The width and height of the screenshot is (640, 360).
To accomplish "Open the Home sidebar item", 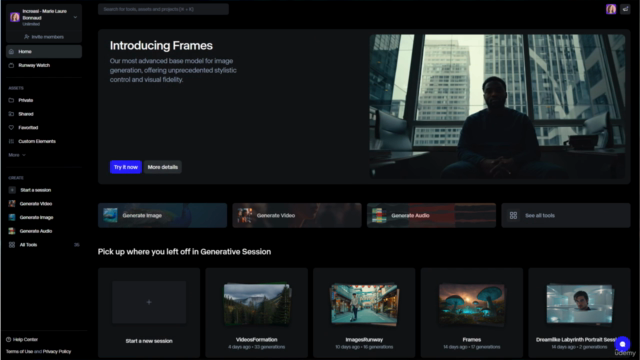I will pos(44,51).
